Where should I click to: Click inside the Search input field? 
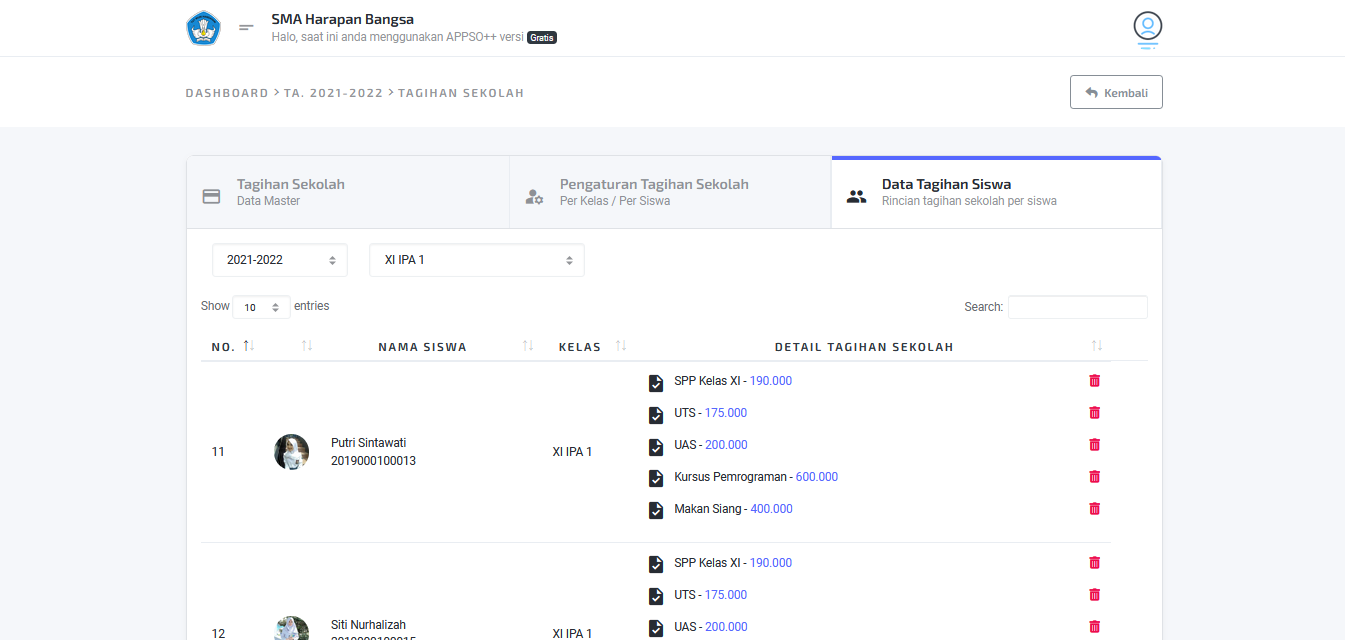tap(1077, 307)
